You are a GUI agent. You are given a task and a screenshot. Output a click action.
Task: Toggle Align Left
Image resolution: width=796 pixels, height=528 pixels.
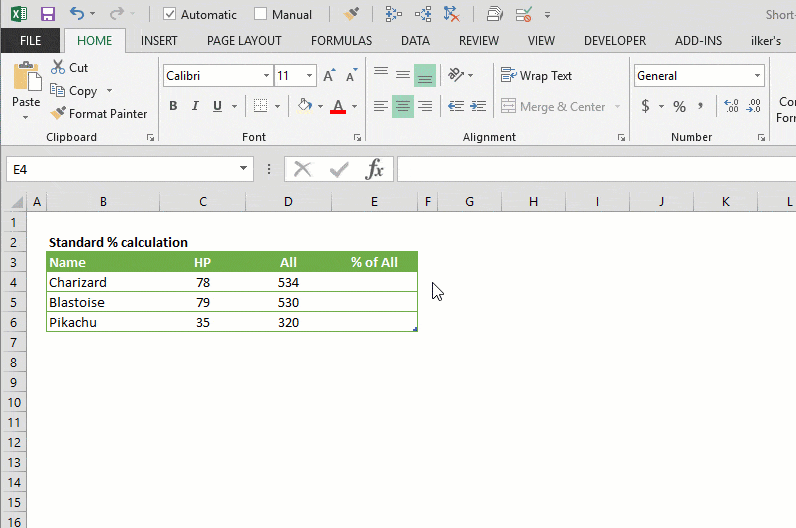pyautogui.click(x=381, y=106)
